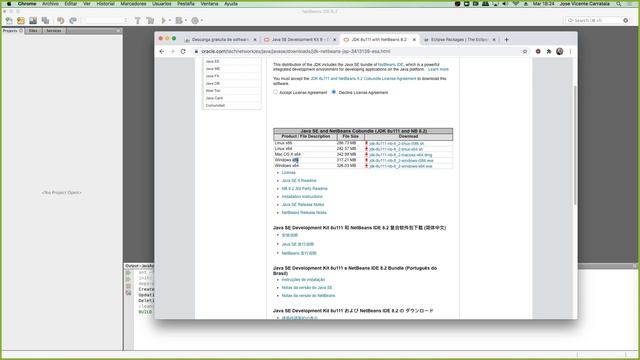Click Save icon in NetBeans toolbar

tap(33, 20)
